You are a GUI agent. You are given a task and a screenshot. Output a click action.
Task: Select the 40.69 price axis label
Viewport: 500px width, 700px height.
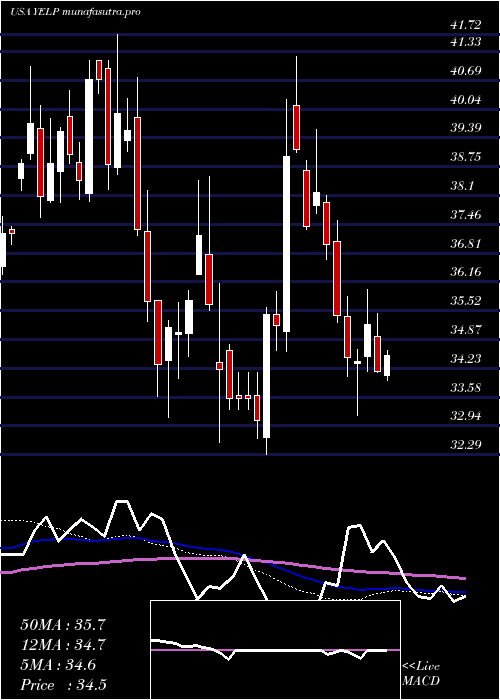pyautogui.click(x=467, y=71)
